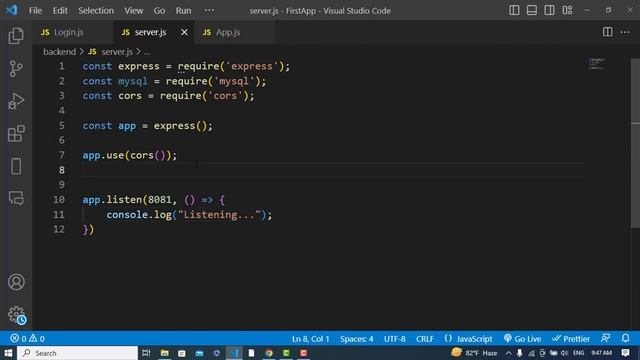This screenshot has width=640, height=360.
Task: Click the Windows taskbar Search box
Action: 78,353
